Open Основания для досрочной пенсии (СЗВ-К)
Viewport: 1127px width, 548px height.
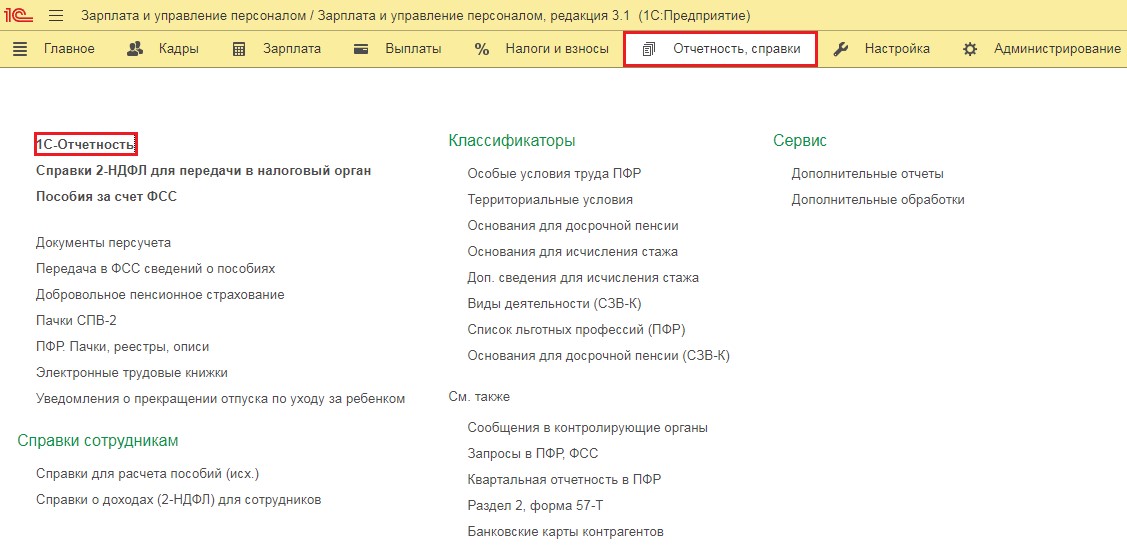tap(599, 355)
